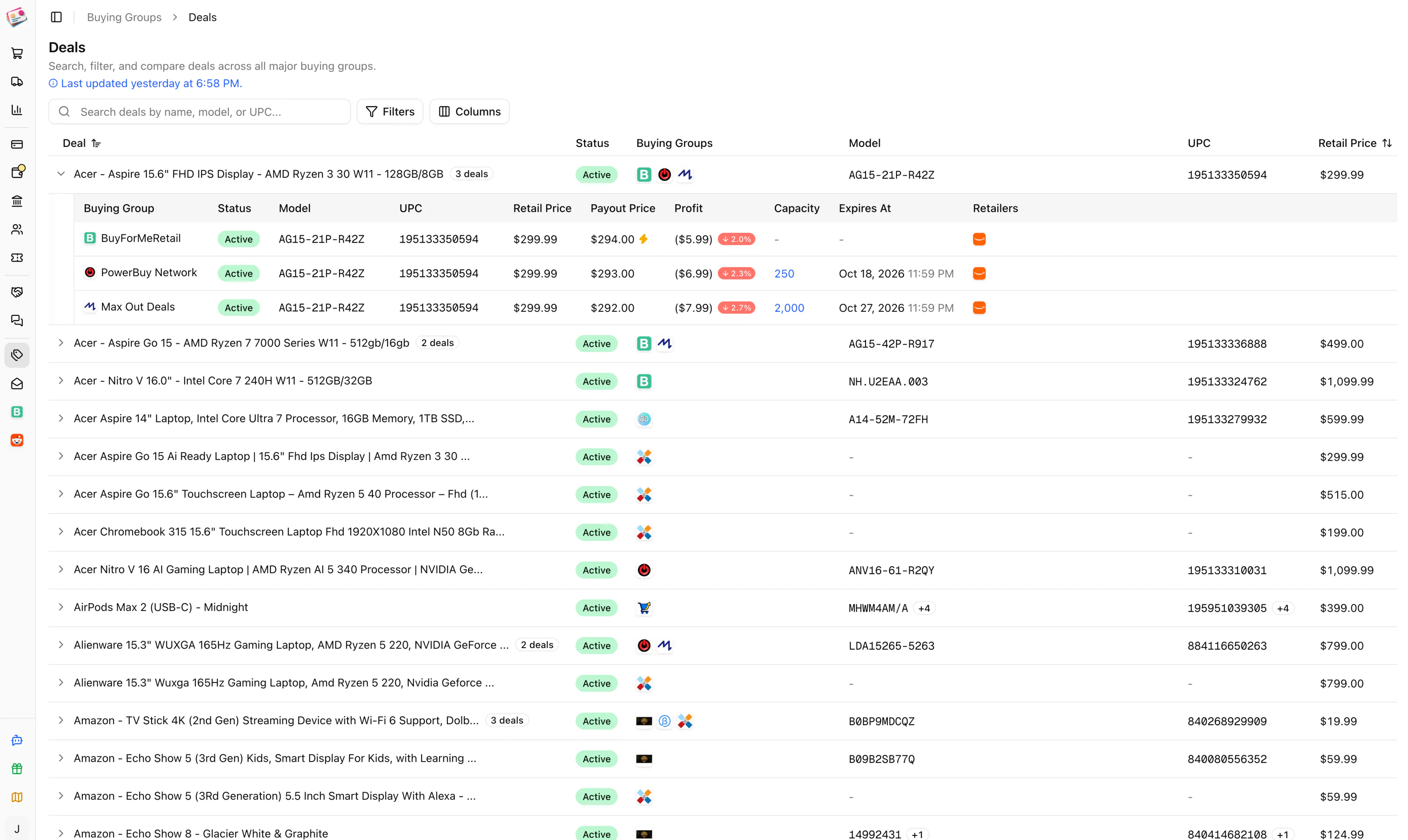1408x840 pixels.
Task: Click the 250 capacity link
Action: [x=784, y=273]
